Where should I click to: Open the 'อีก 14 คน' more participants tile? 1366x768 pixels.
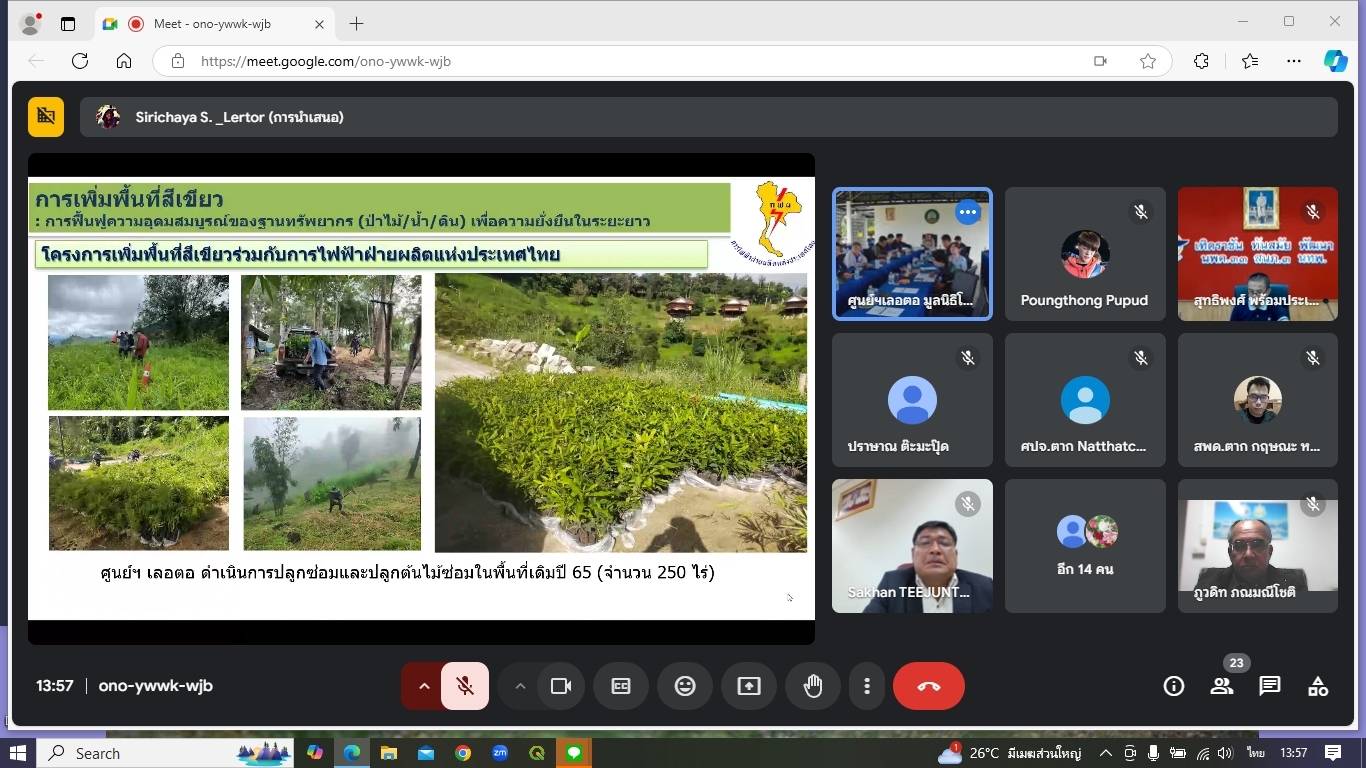(1085, 546)
